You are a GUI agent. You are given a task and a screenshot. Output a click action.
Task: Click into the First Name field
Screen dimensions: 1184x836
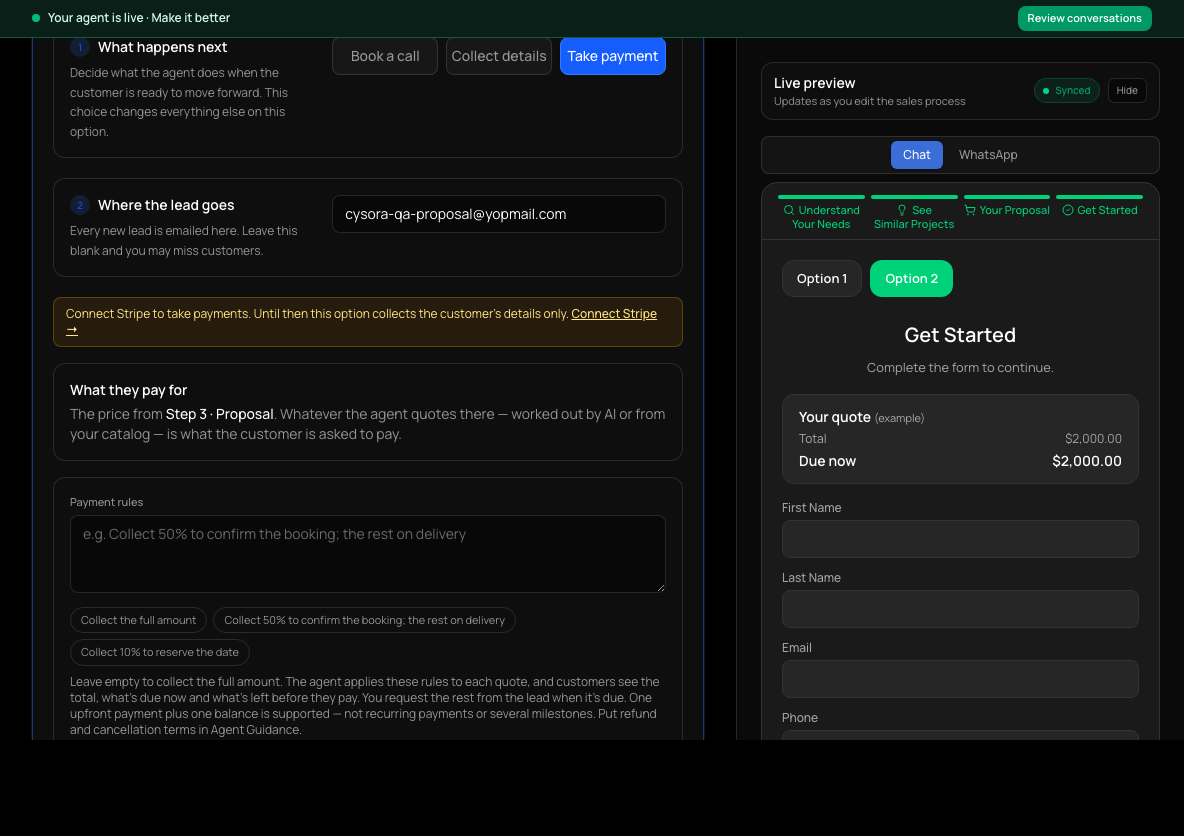[x=960, y=539]
